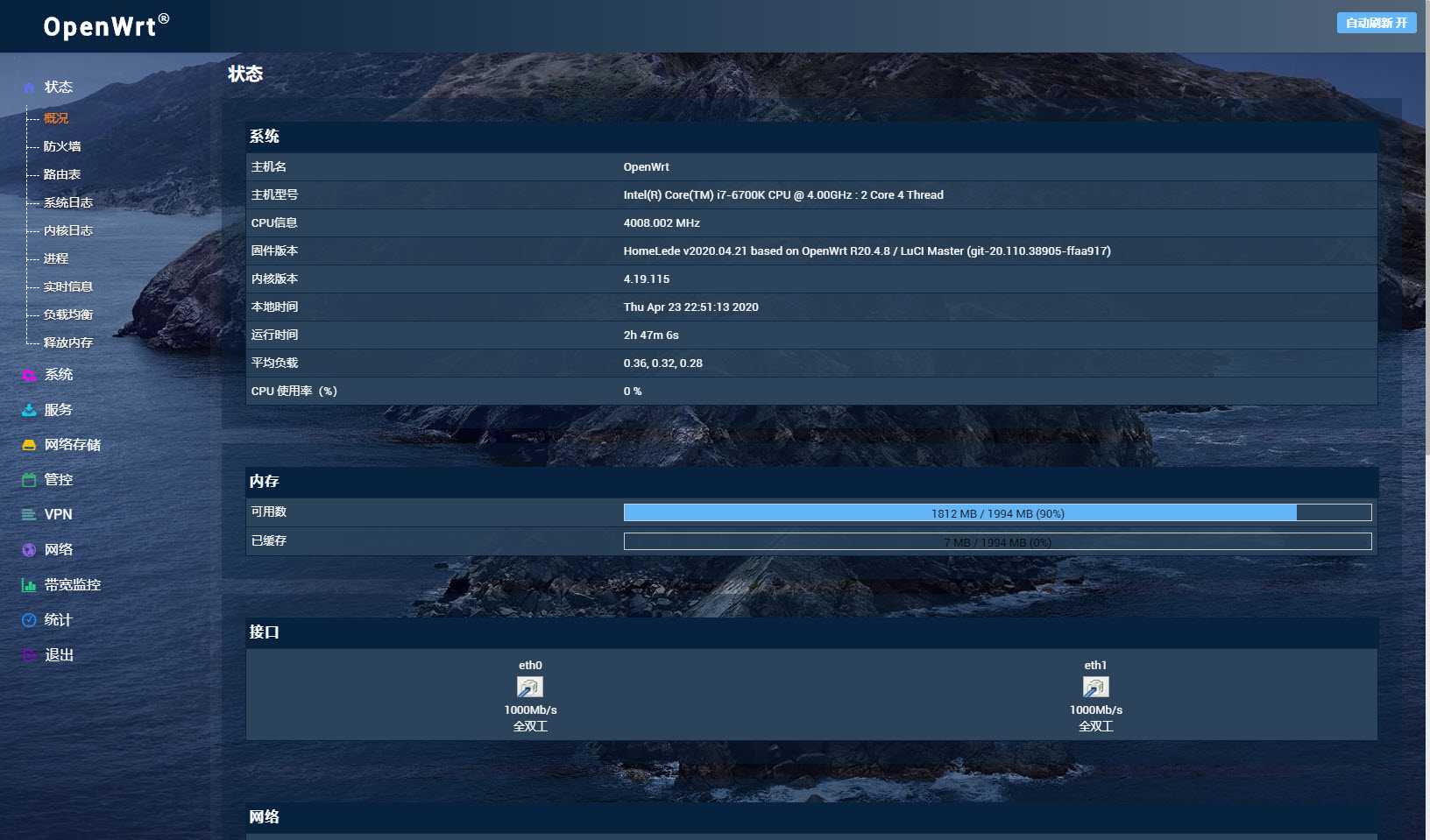Screen dimensions: 1430x840
Task: Open the 进程 page
Action: pyautogui.click(x=56, y=258)
